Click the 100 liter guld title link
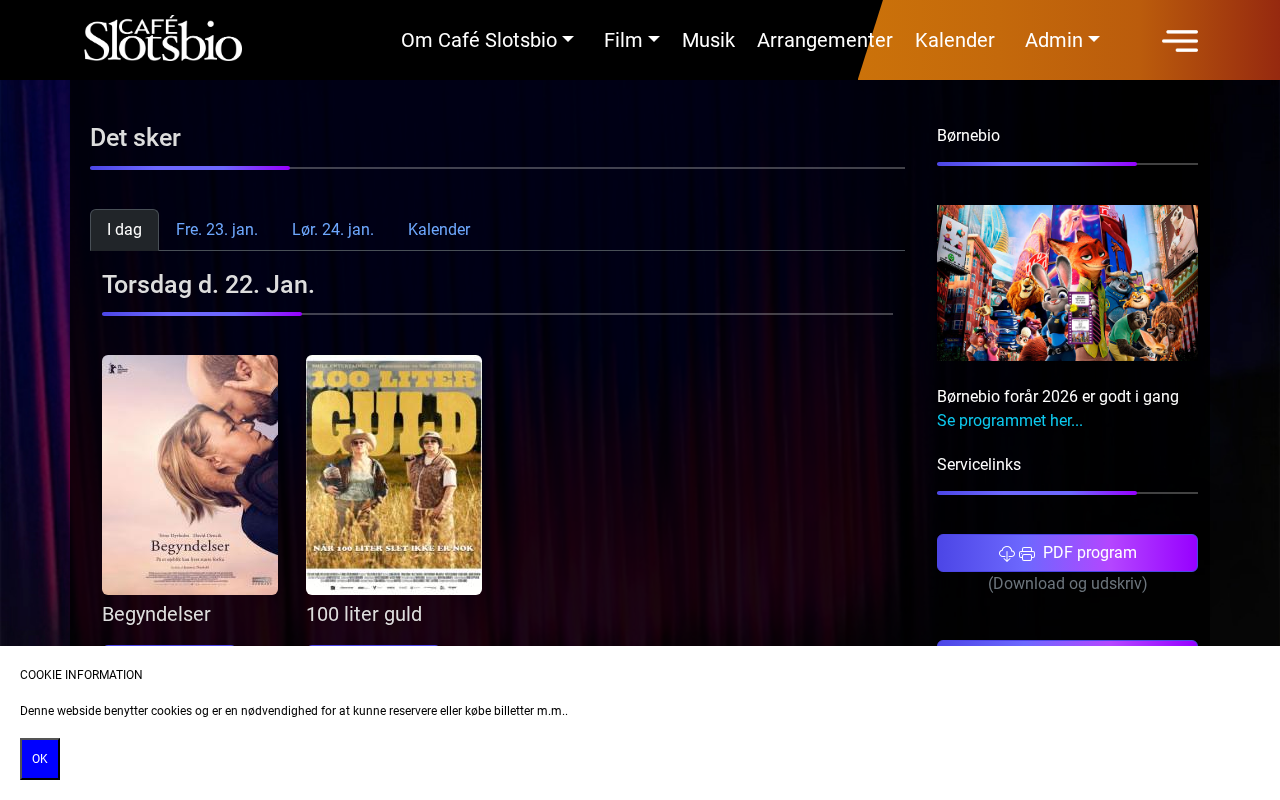The height and width of the screenshot is (800, 1280). pyautogui.click(x=364, y=614)
